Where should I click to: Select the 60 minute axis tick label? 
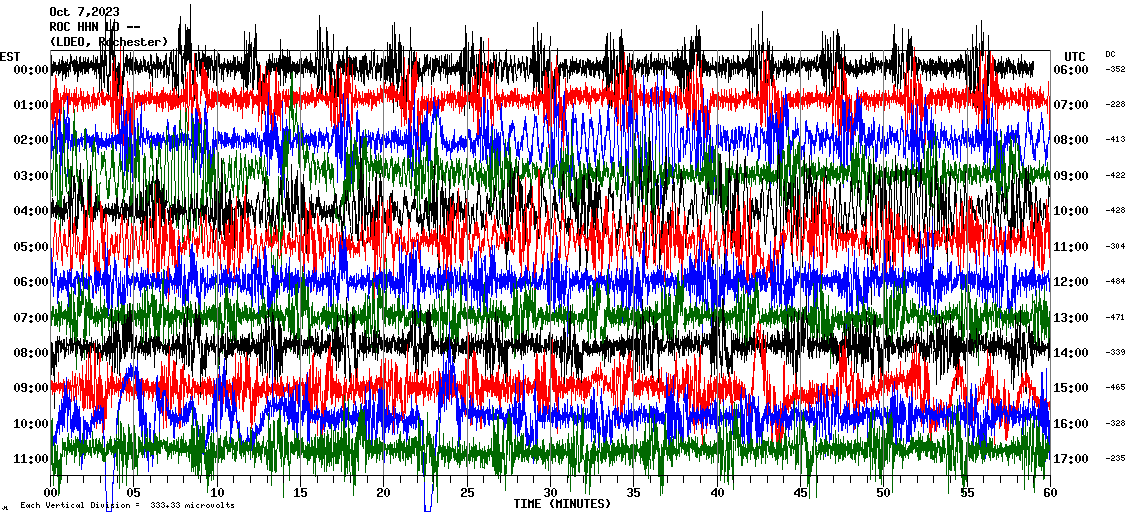(1048, 493)
